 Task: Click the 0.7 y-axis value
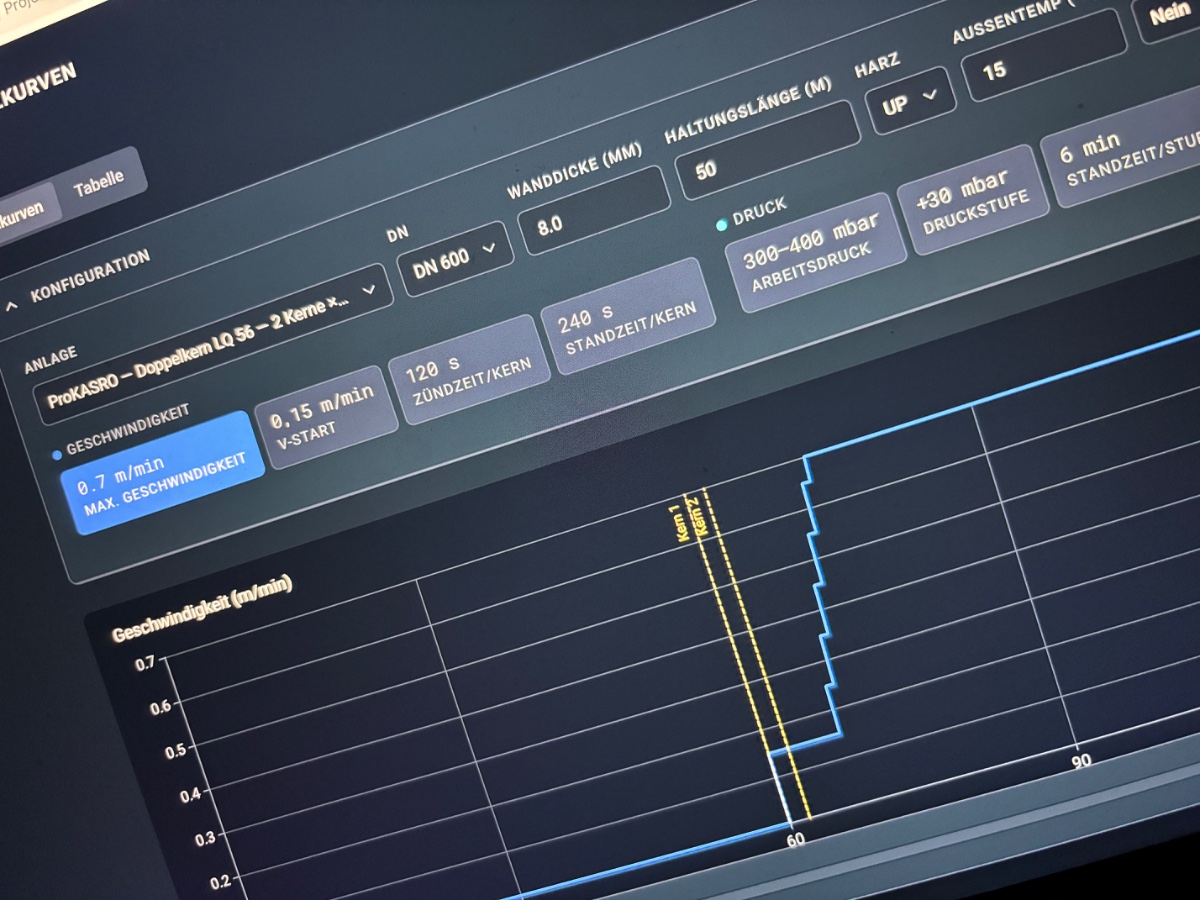tap(145, 663)
